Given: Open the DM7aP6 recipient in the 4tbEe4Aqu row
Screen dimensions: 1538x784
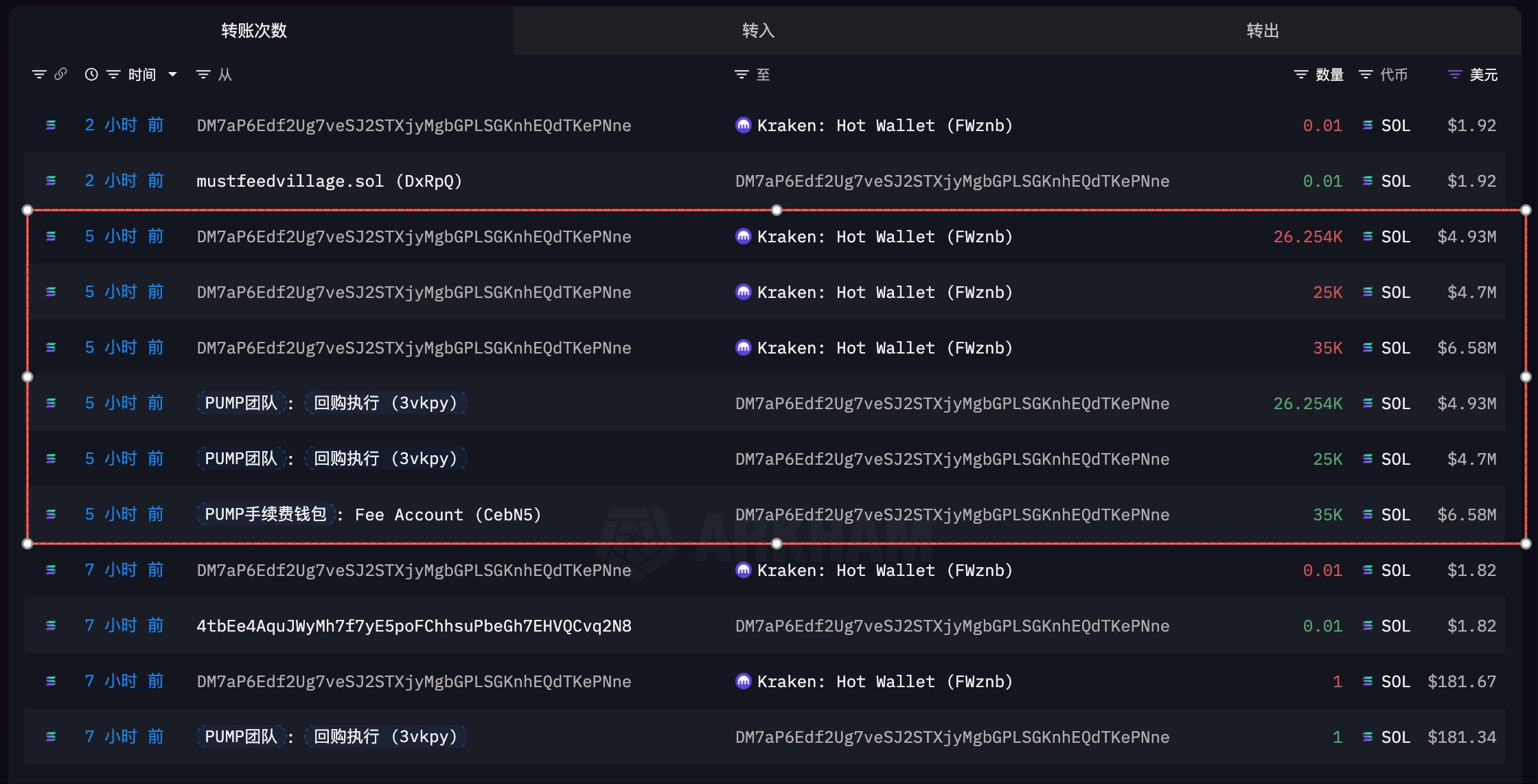Looking at the screenshot, I should pos(952,626).
